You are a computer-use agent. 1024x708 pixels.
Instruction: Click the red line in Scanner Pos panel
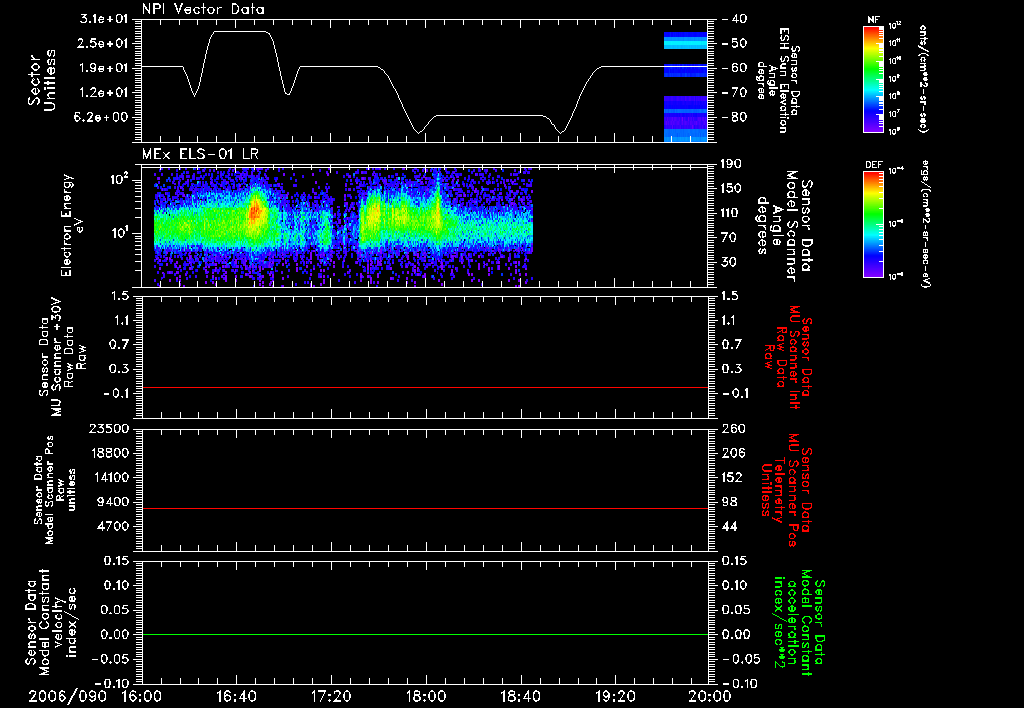(424, 508)
